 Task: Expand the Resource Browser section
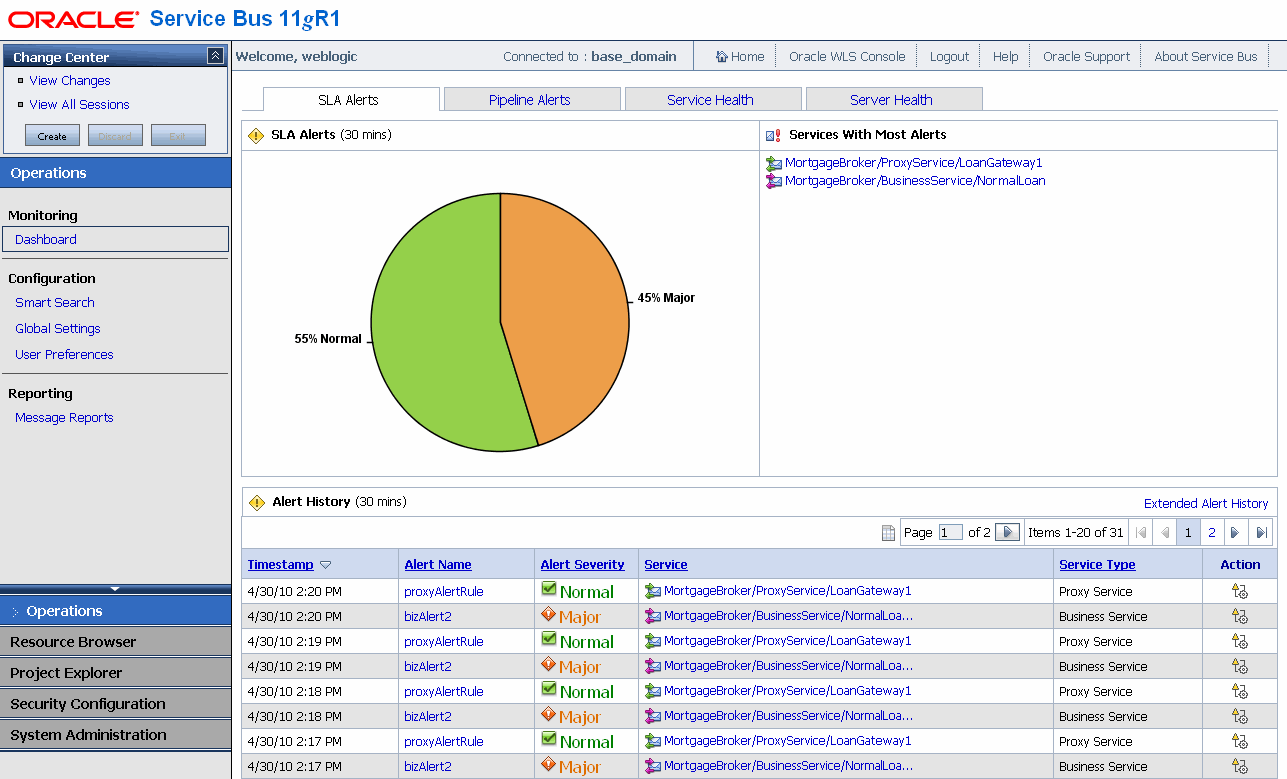(x=115, y=642)
